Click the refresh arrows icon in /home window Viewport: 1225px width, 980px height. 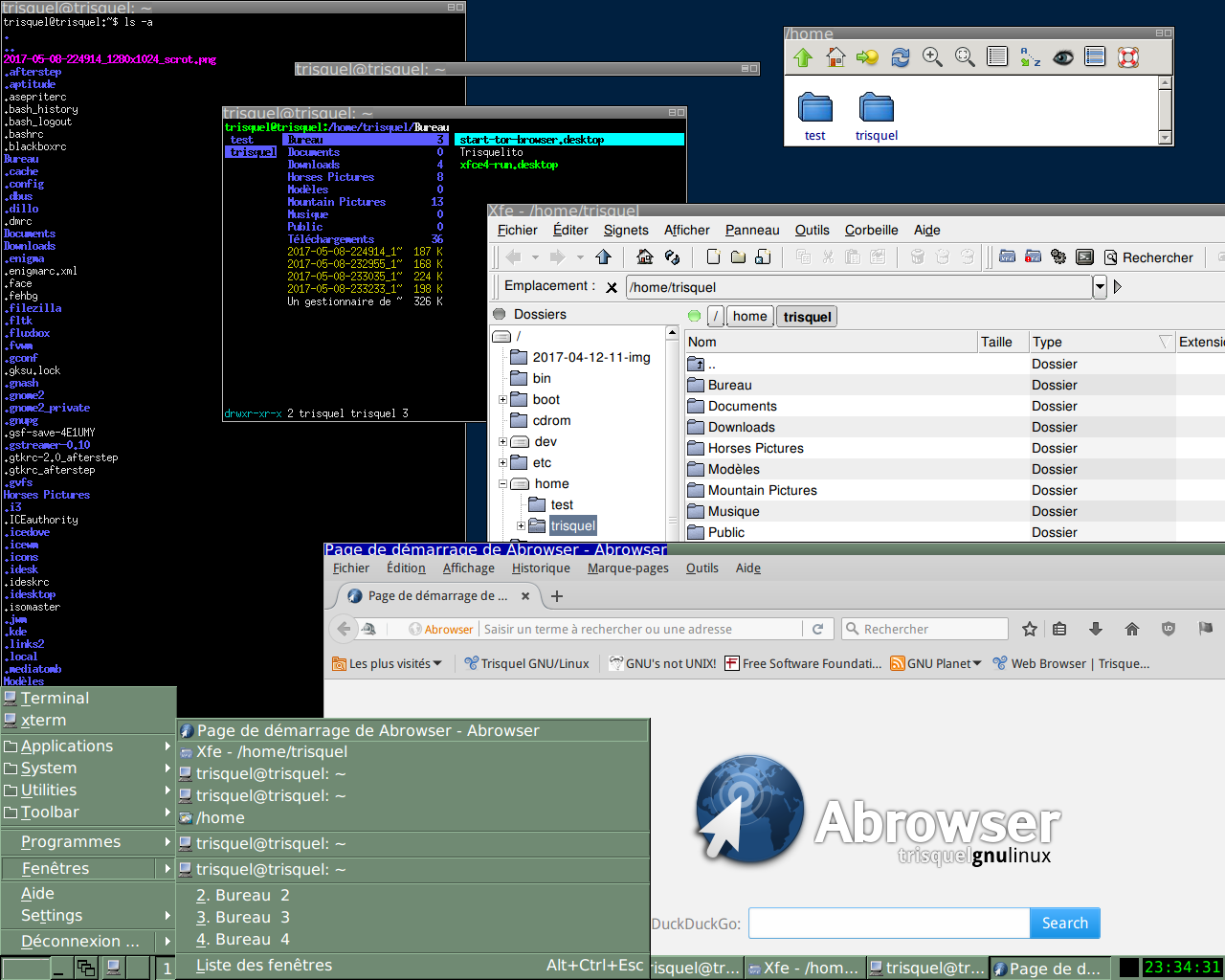[x=901, y=57]
